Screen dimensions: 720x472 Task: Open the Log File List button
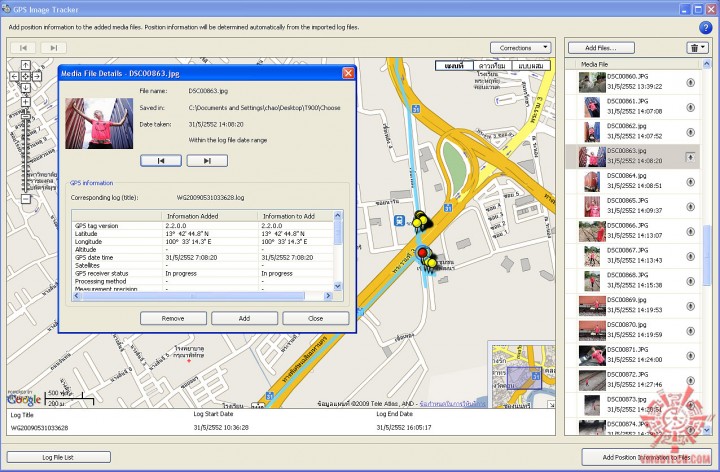pos(58,457)
